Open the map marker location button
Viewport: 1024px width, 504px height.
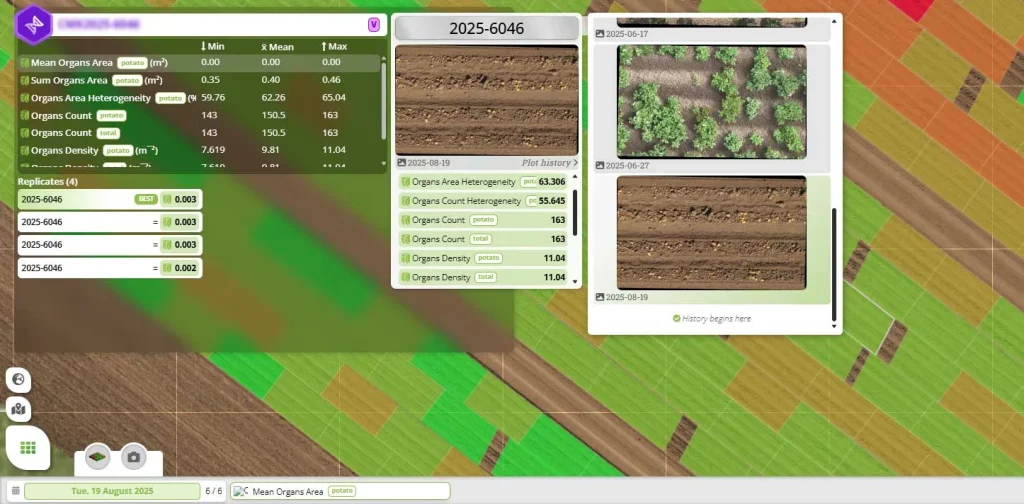(x=18, y=409)
